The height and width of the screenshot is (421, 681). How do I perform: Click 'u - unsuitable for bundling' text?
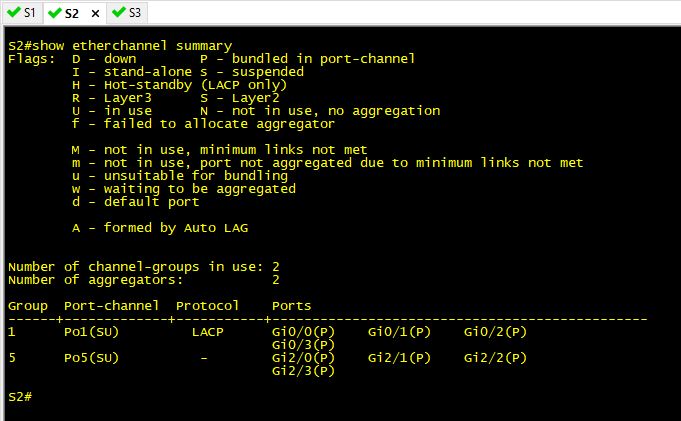180,176
